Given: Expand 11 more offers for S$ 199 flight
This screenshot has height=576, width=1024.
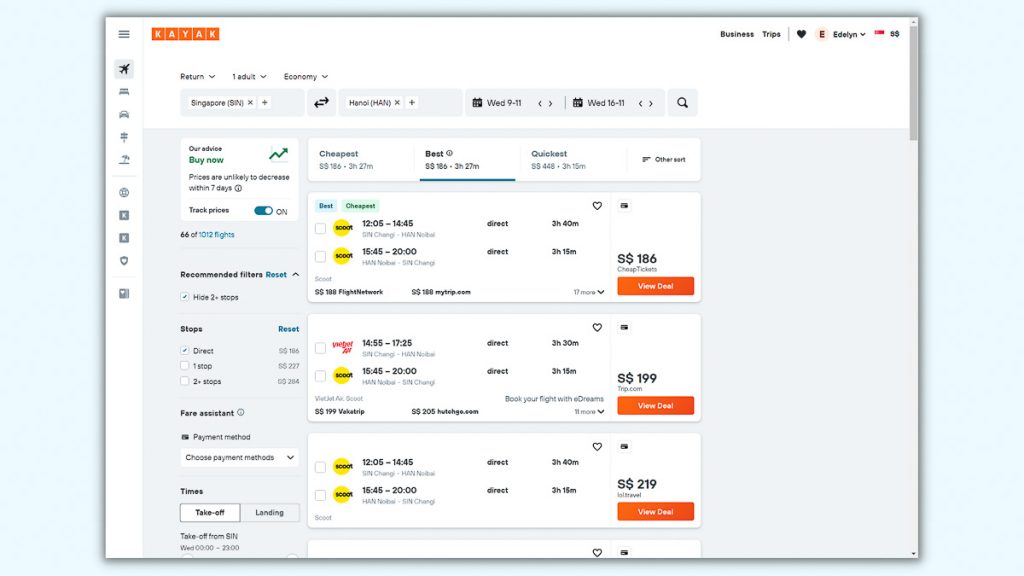Looking at the screenshot, I should point(589,411).
